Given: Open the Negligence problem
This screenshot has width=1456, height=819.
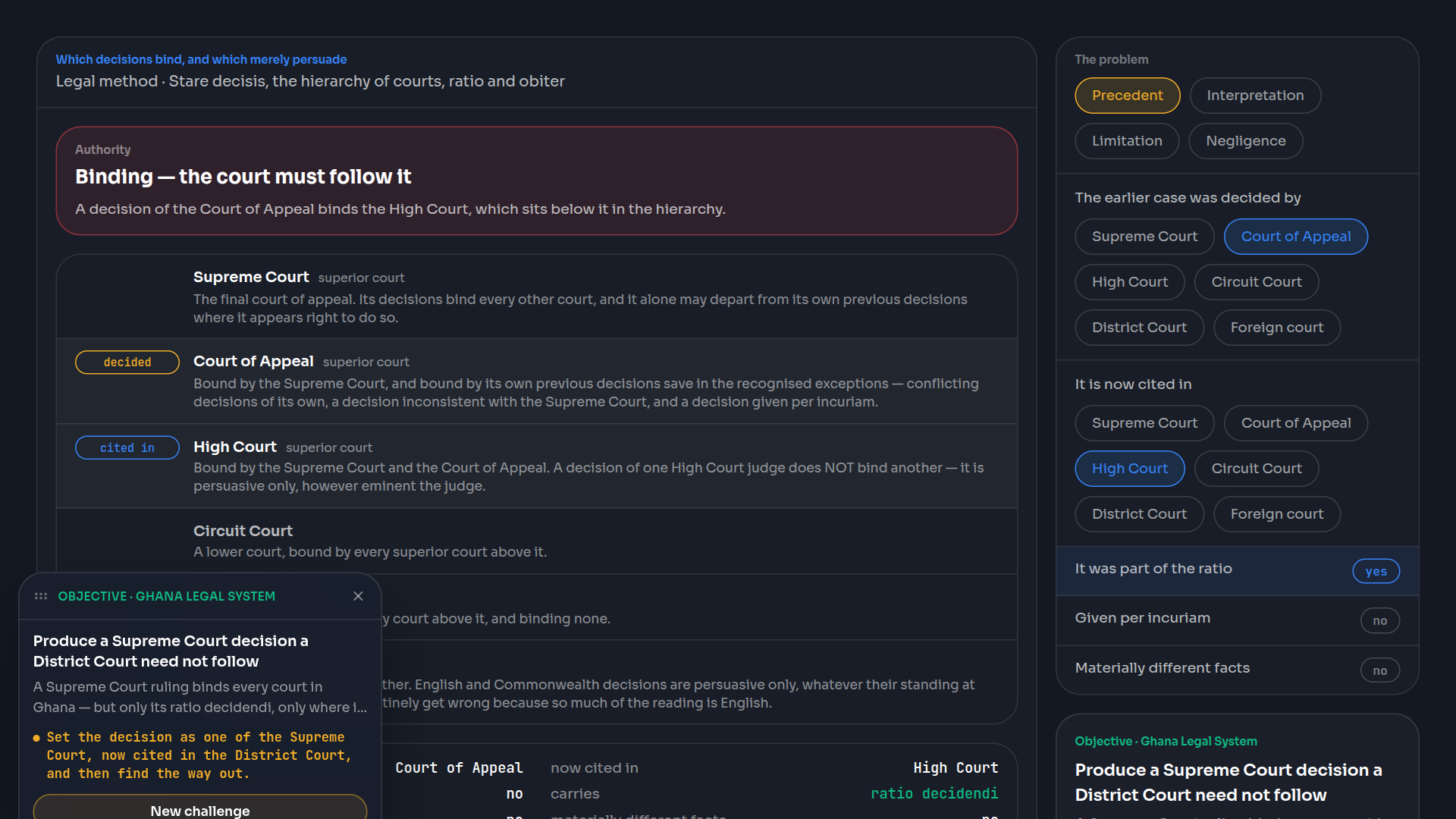Looking at the screenshot, I should point(1245,141).
